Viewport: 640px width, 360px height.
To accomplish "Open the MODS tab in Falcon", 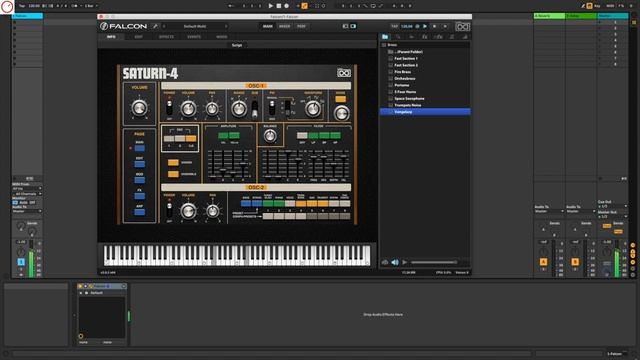I will pos(222,37).
